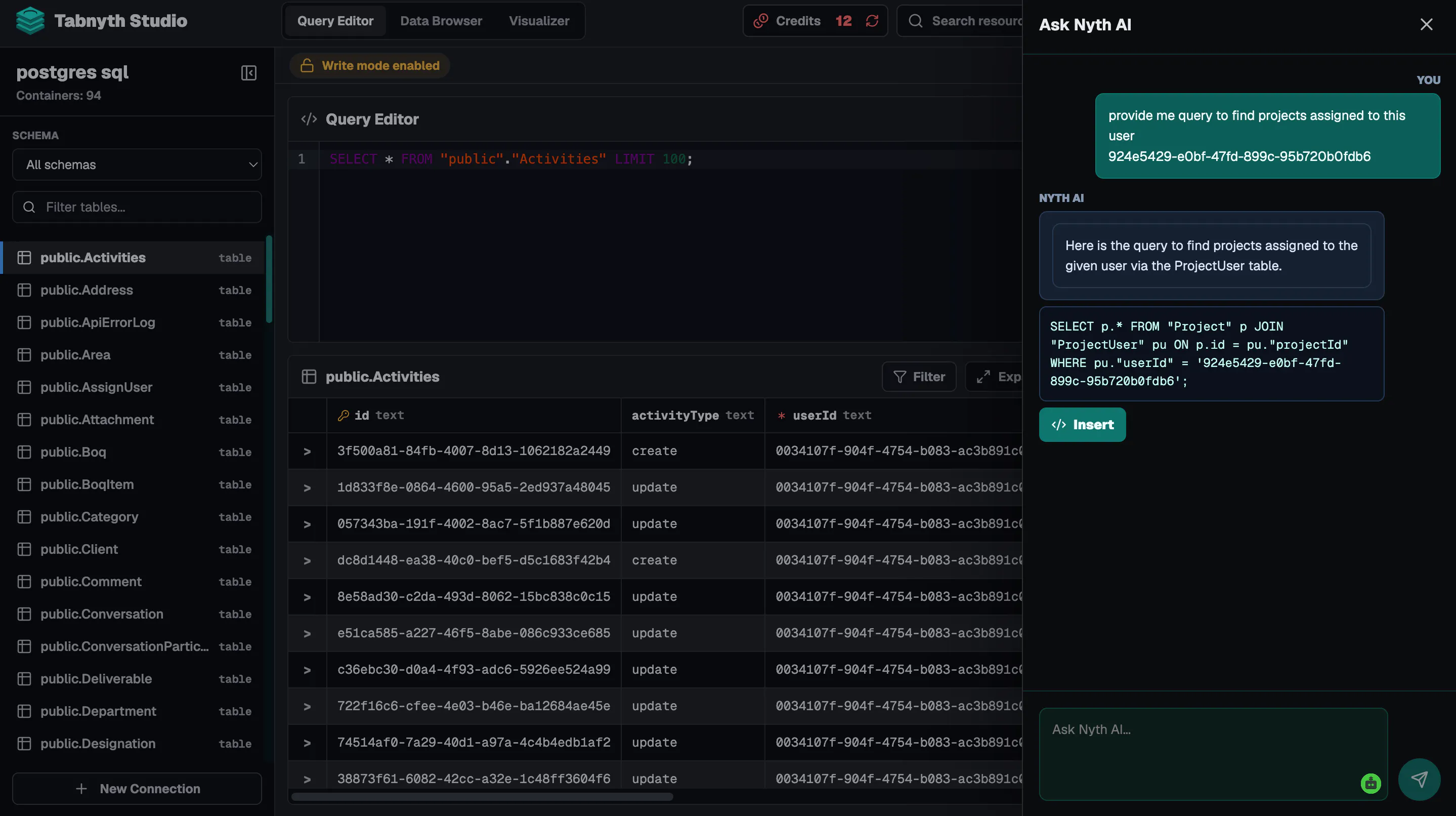
Task: Click the New Connection button
Action: [x=137, y=789]
